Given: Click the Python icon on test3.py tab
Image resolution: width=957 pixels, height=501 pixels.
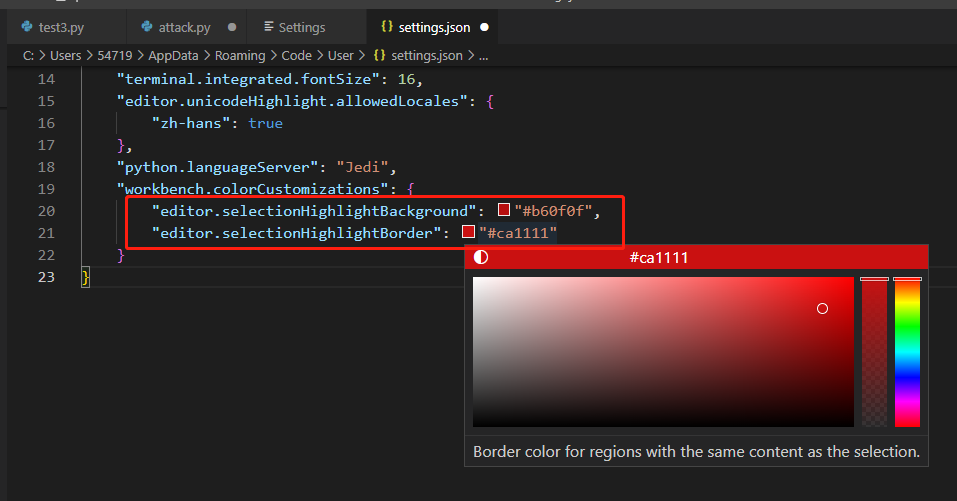Looking at the screenshot, I should [x=27, y=27].
